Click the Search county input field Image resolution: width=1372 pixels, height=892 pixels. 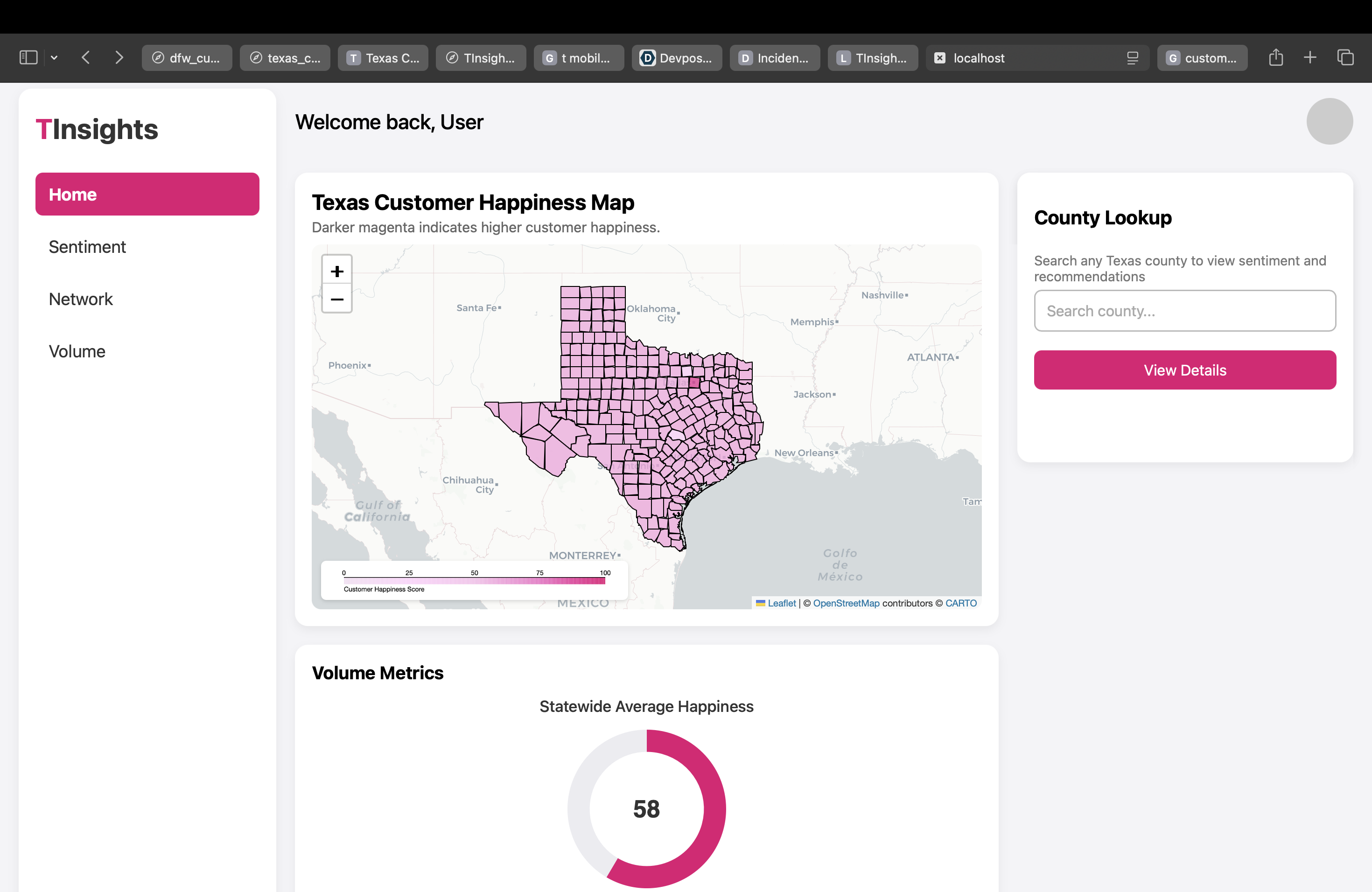coord(1185,311)
